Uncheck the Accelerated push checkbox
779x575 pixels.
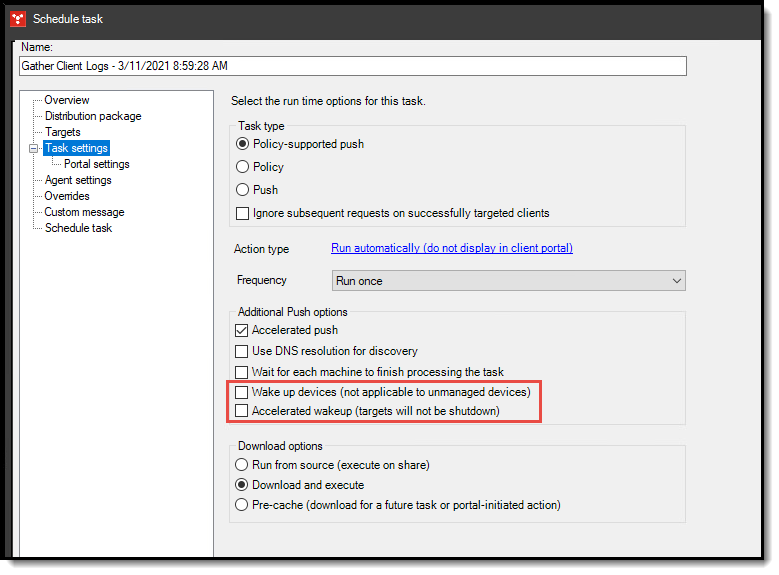(242, 330)
